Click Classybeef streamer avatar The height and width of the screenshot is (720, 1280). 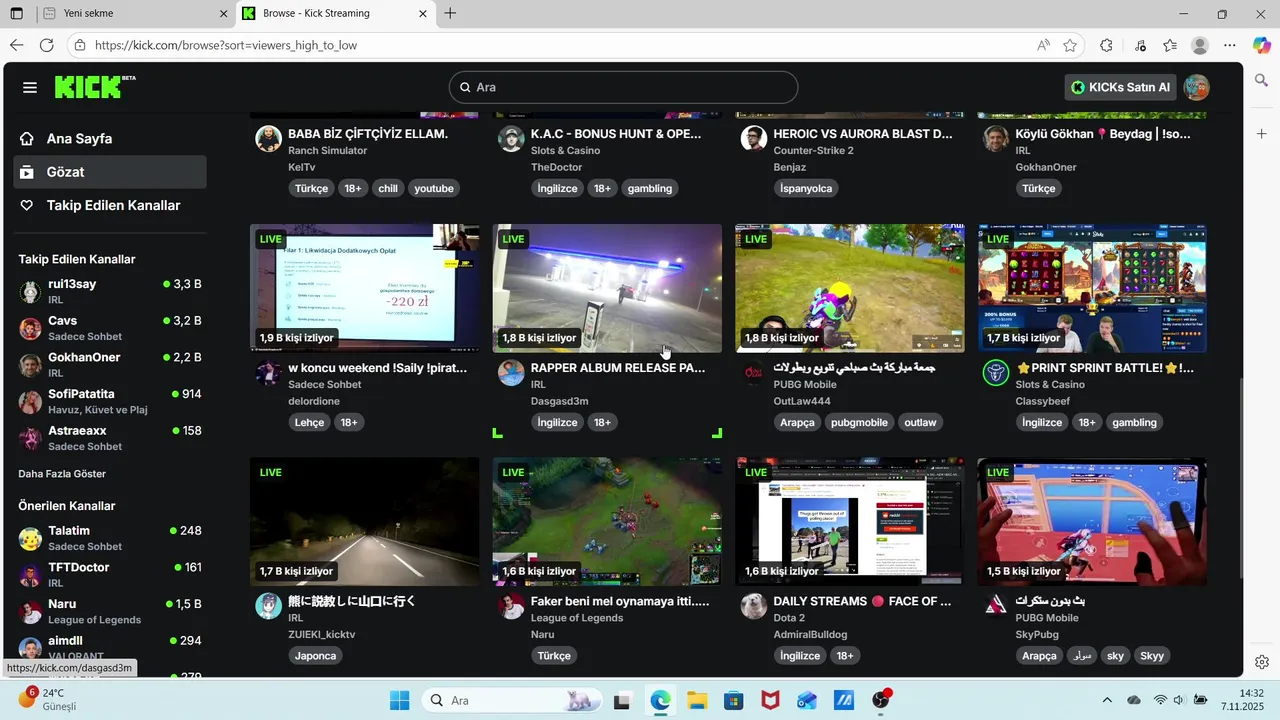tap(996, 373)
